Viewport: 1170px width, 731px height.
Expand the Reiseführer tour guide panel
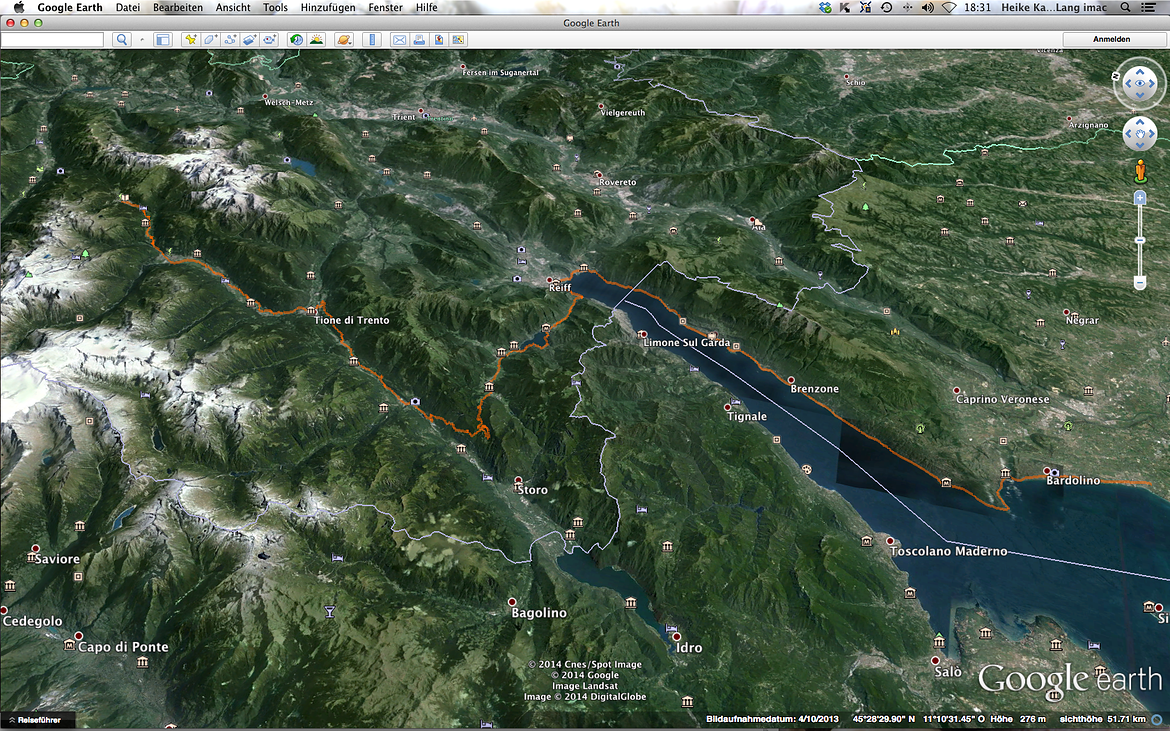coord(37,720)
